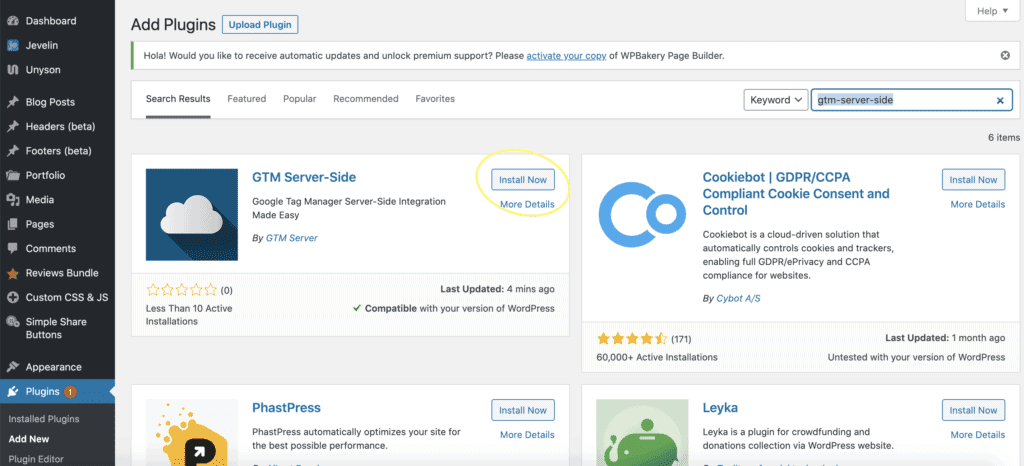
Task: Open the GTM Server-Side title link
Action: click(304, 178)
